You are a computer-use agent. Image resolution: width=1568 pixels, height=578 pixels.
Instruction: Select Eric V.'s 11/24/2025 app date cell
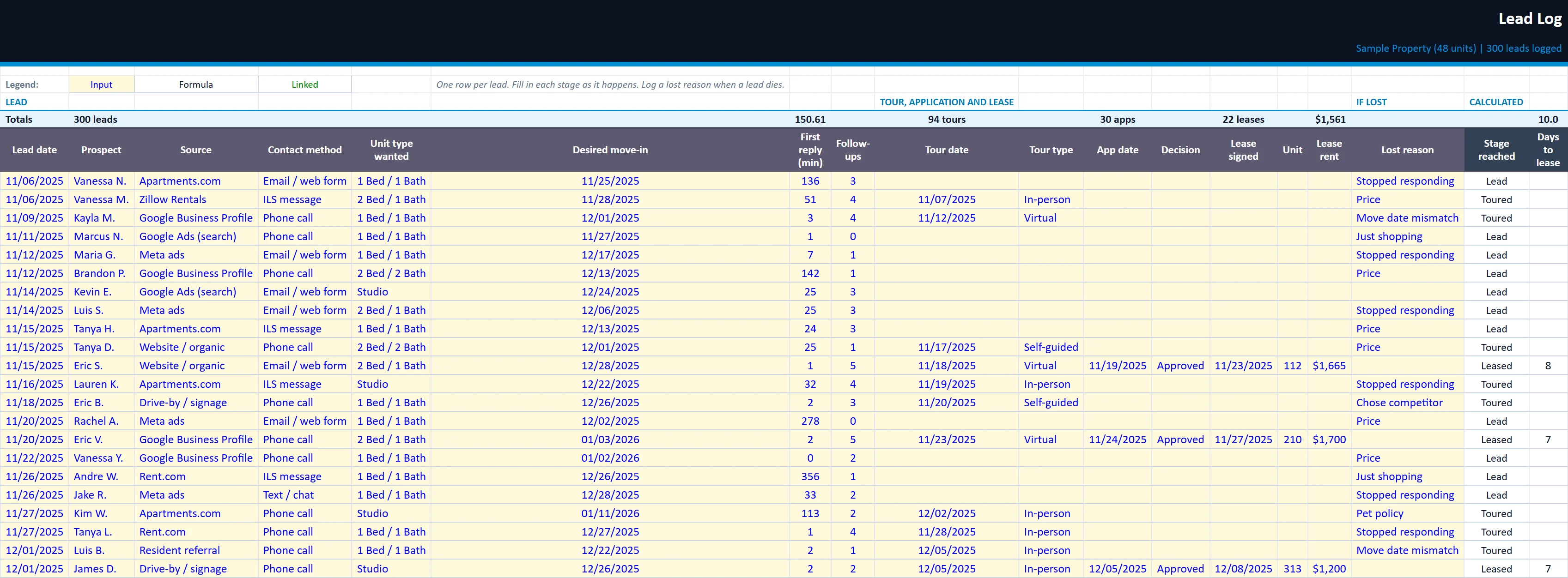pyautogui.click(x=1118, y=440)
